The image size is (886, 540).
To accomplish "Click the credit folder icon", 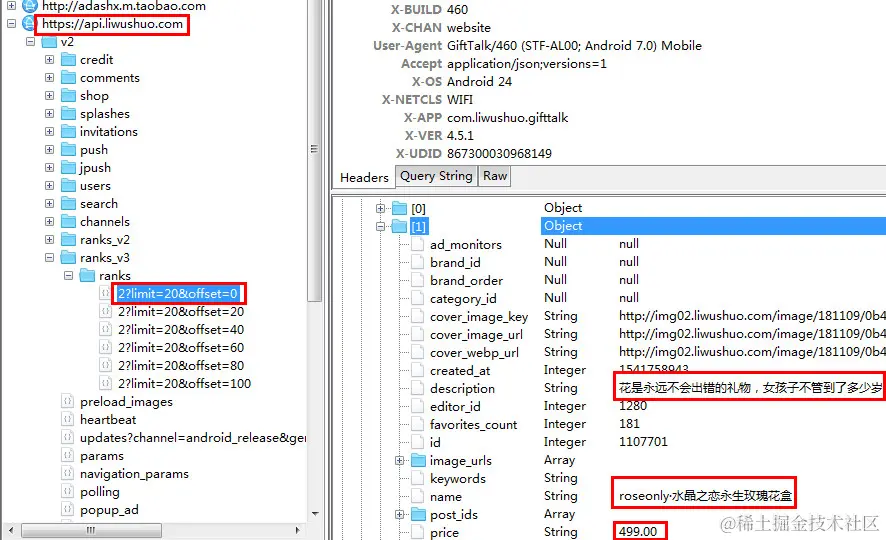I will coord(68,59).
